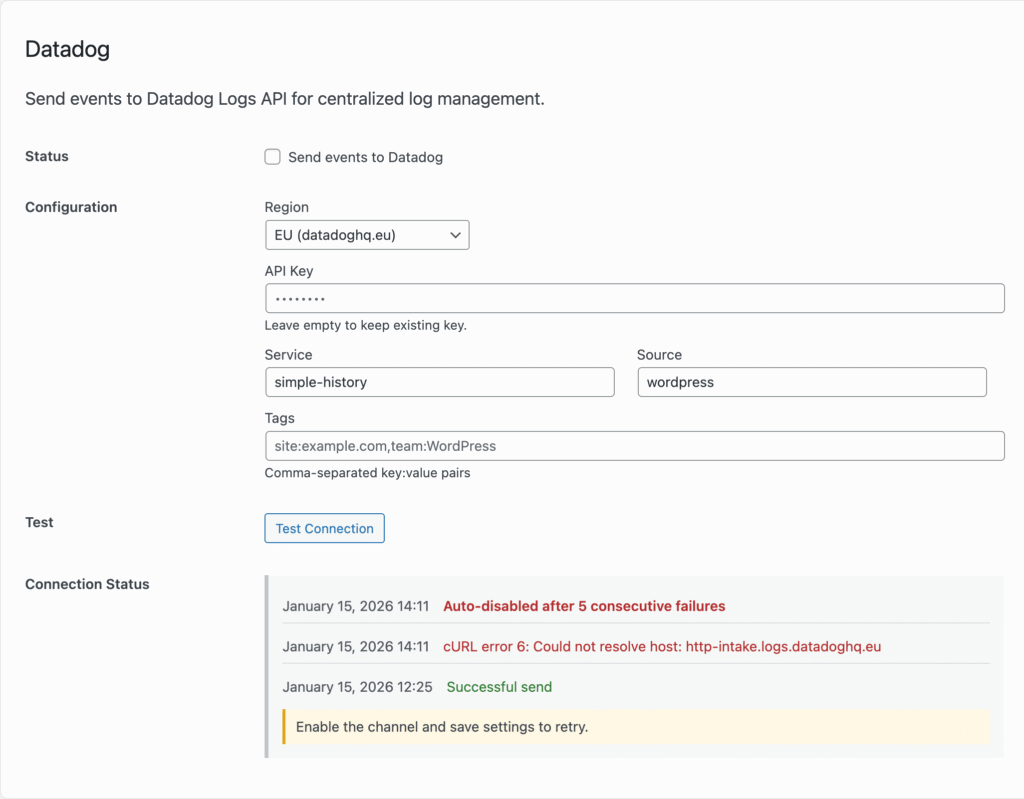The width and height of the screenshot is (1024, 799).
Task: Click the January 15, 2026 12:25 timestamp
Action: [357, 687]
